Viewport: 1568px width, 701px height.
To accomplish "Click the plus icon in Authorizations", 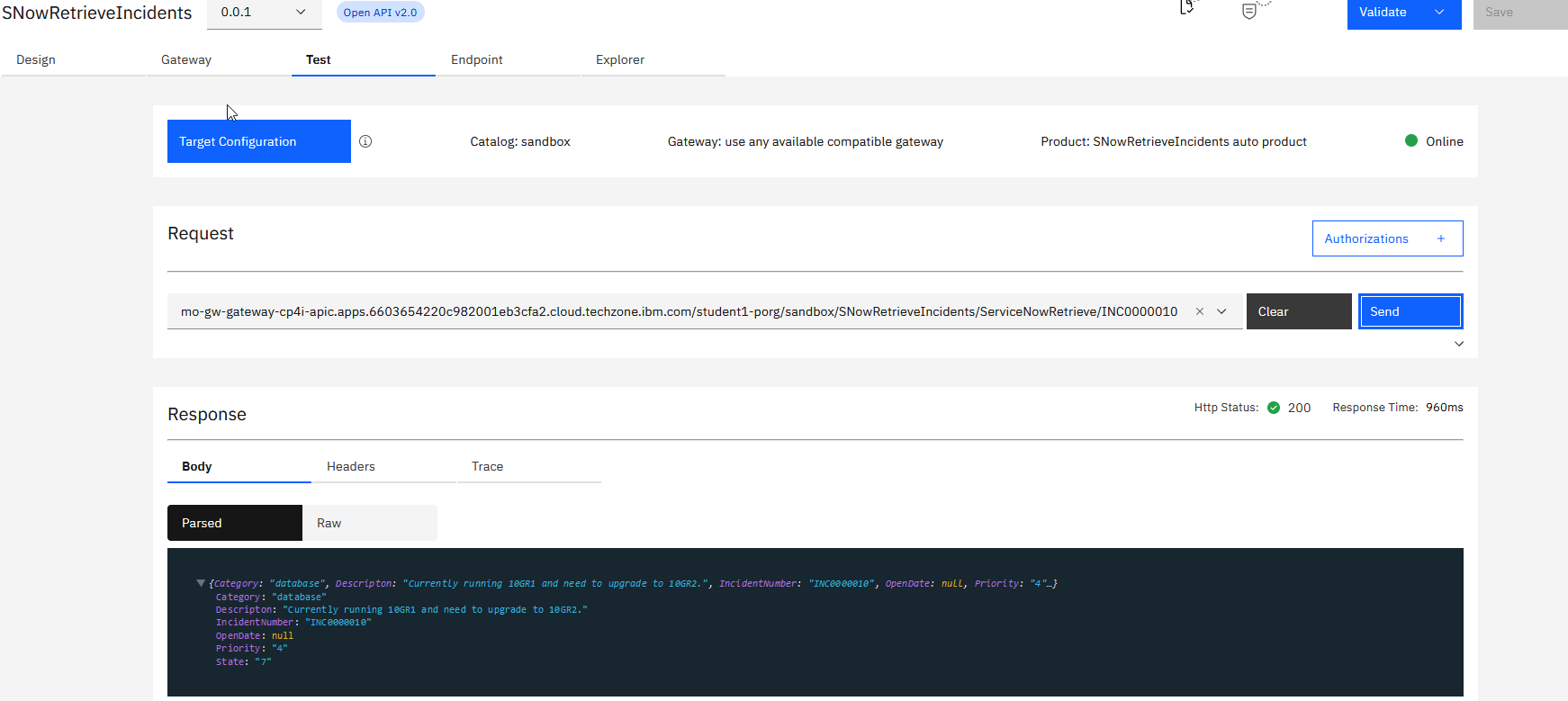I will point(1441,238).
